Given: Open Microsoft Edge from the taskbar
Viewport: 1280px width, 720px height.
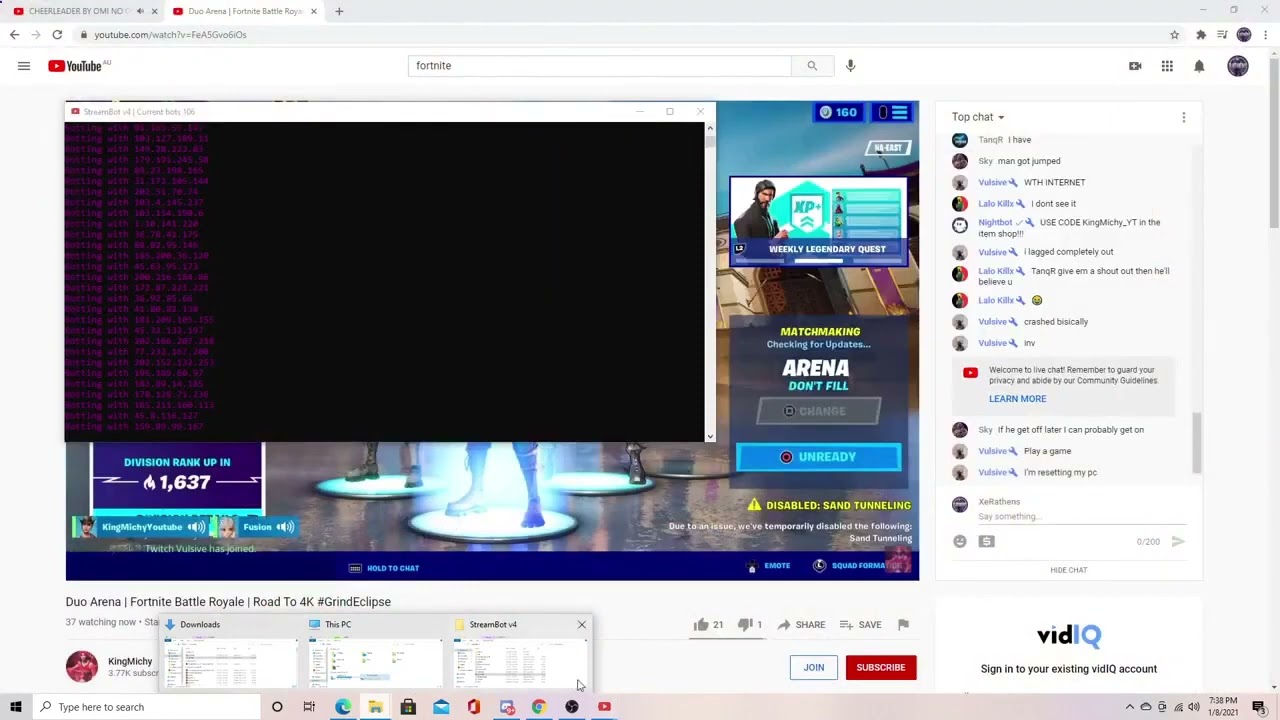Looking at the screenshot, I should [x=343, y=707].
